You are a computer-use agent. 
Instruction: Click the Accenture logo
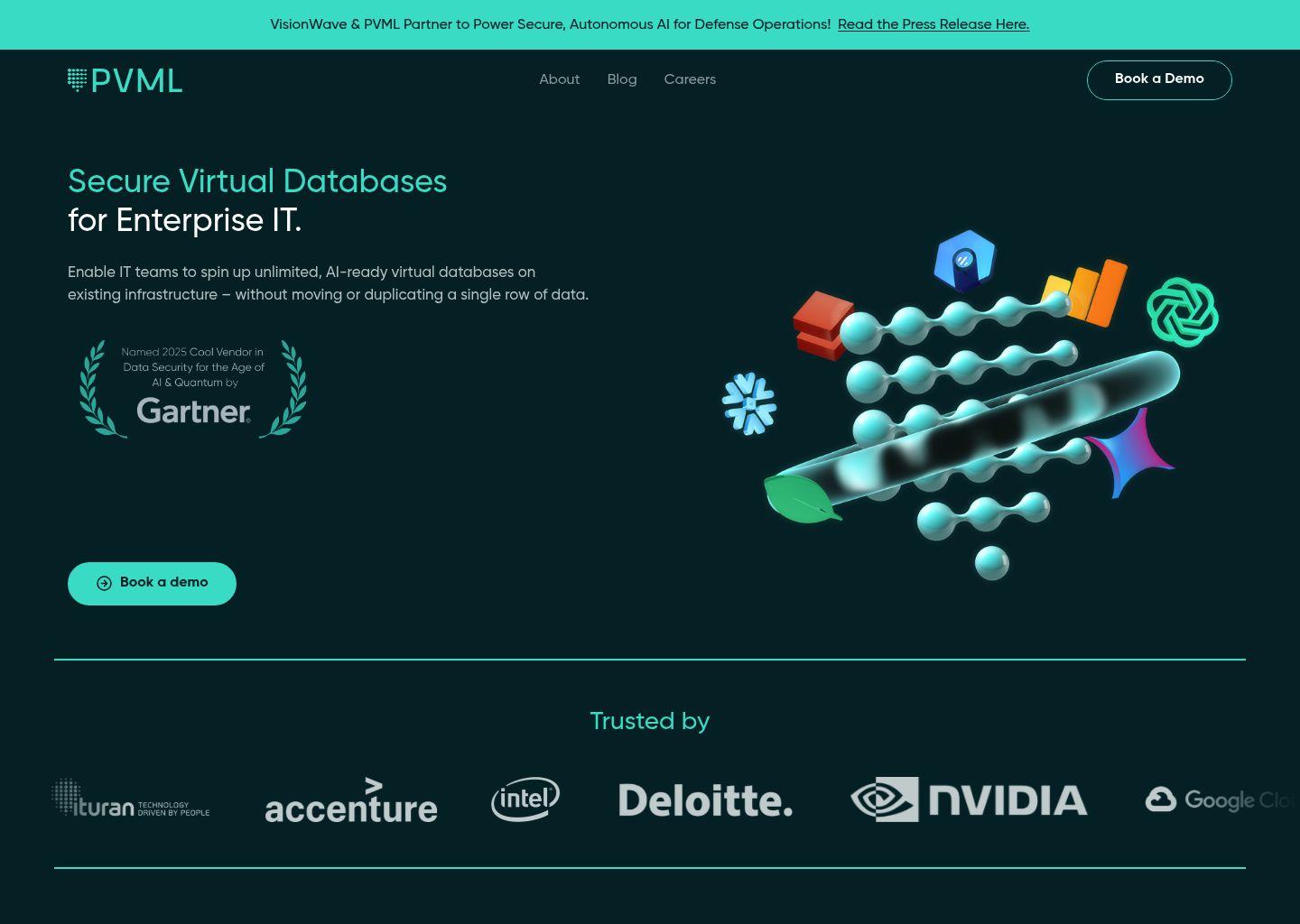[x=351, y=800]
